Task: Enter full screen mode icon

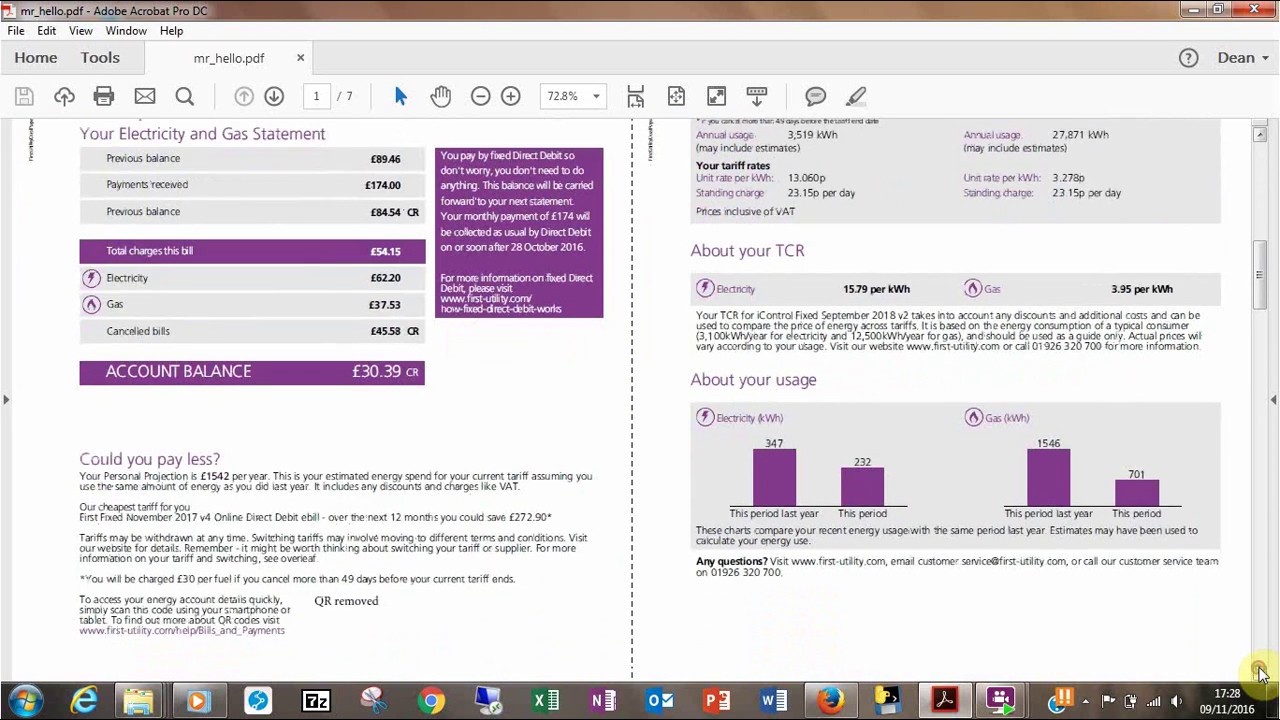Action: [x=716, y=96]
